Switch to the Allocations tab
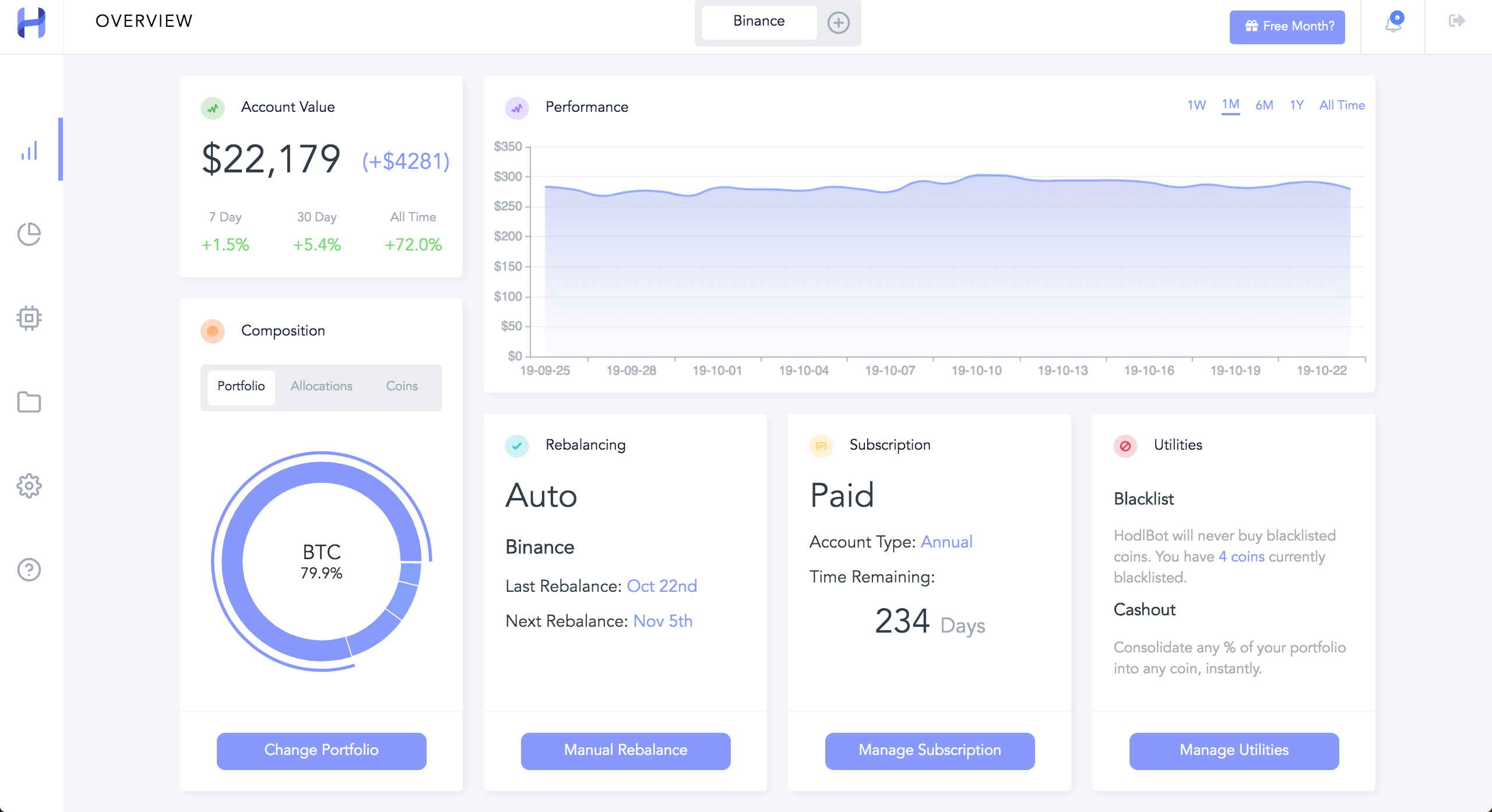The height and width of the screenshot is (812, 1492). click(321, 386)
